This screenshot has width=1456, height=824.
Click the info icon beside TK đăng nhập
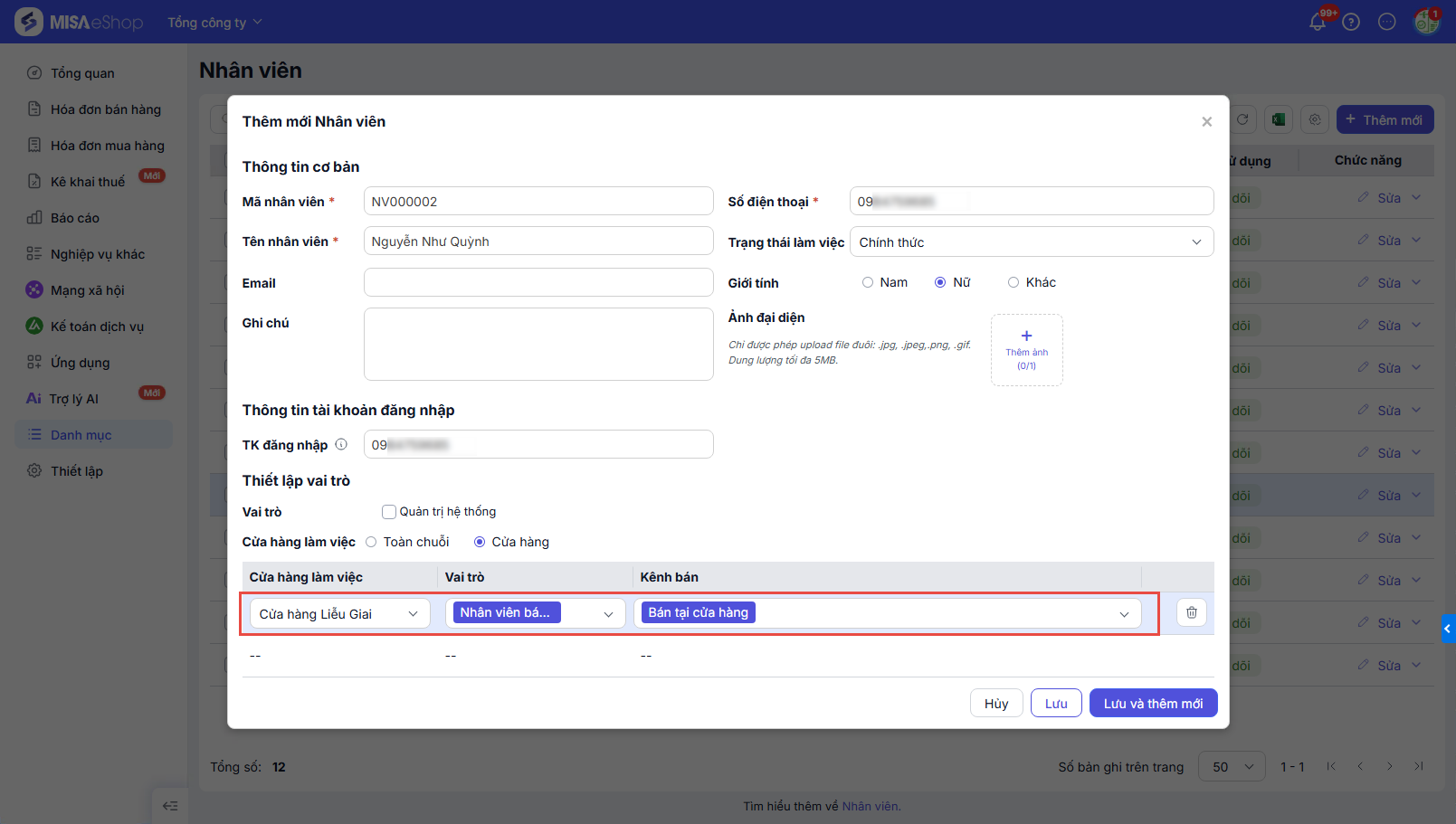[341, 444]
